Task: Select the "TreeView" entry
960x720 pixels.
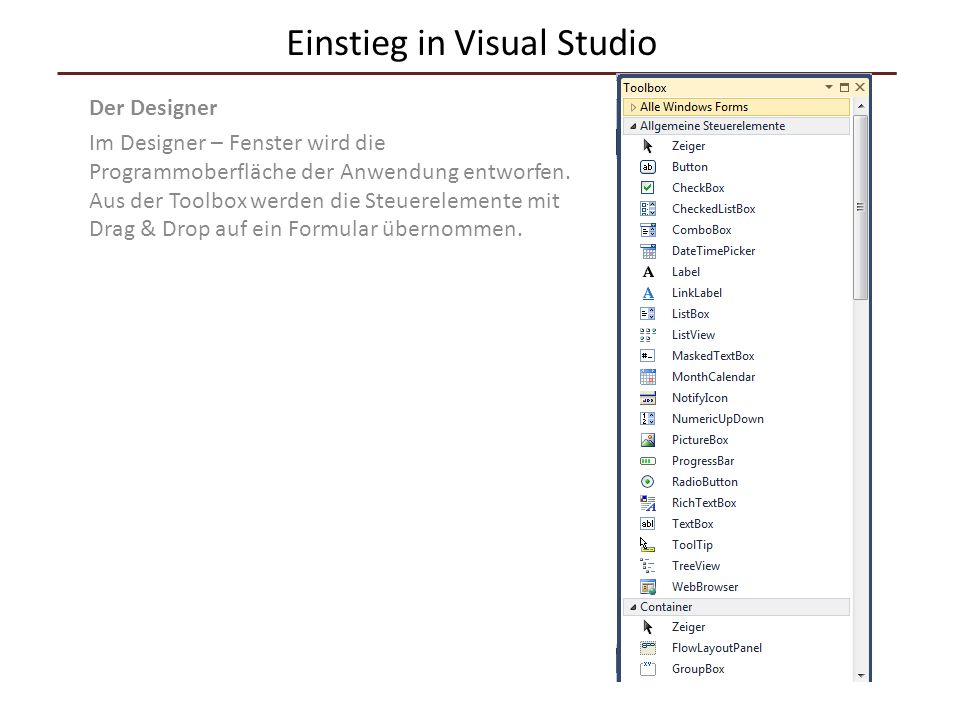Action: point(696,566)
